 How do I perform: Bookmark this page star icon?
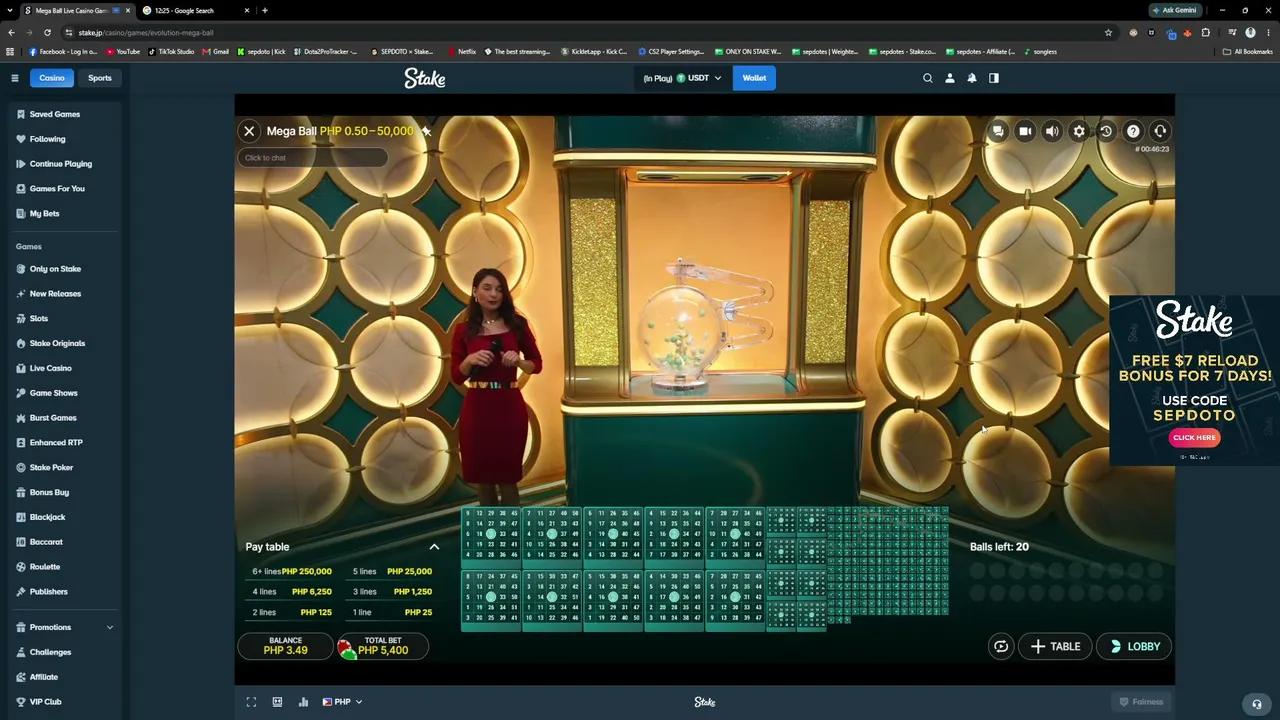(x=1108, y=32)
